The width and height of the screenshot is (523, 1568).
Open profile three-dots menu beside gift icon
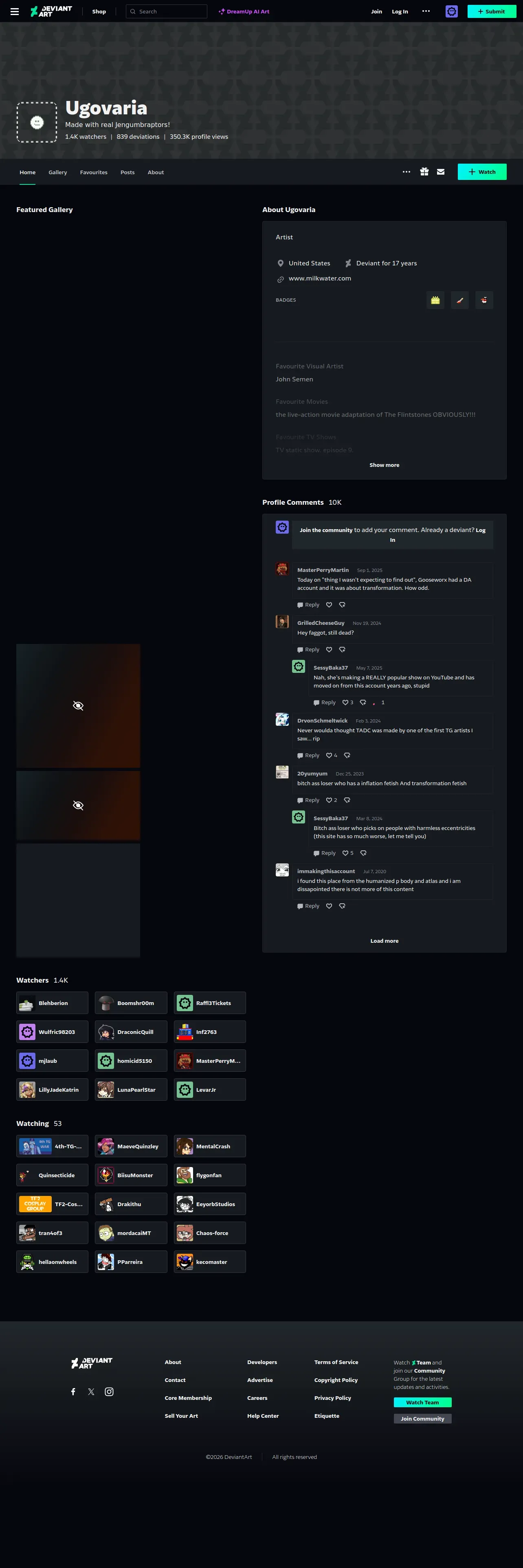pyautogui.click(x=406, y=172)
